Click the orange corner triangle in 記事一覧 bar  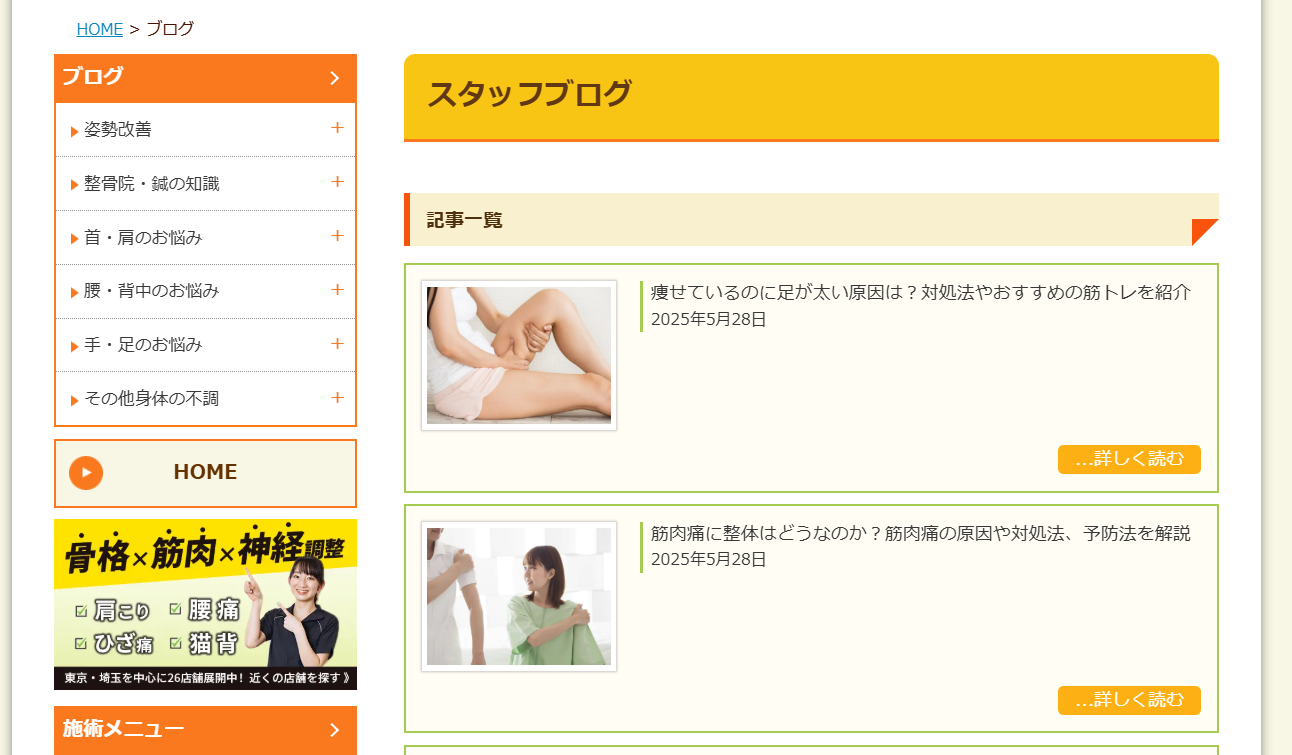(1207, 230)
